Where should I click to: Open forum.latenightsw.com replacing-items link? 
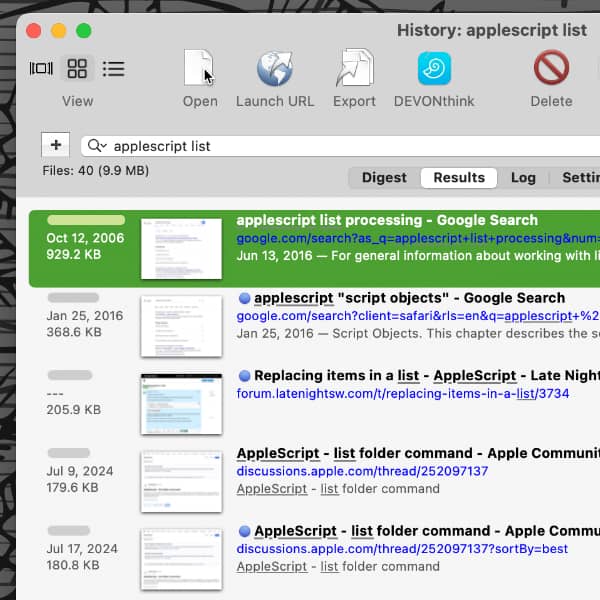(x=403, y=394)
